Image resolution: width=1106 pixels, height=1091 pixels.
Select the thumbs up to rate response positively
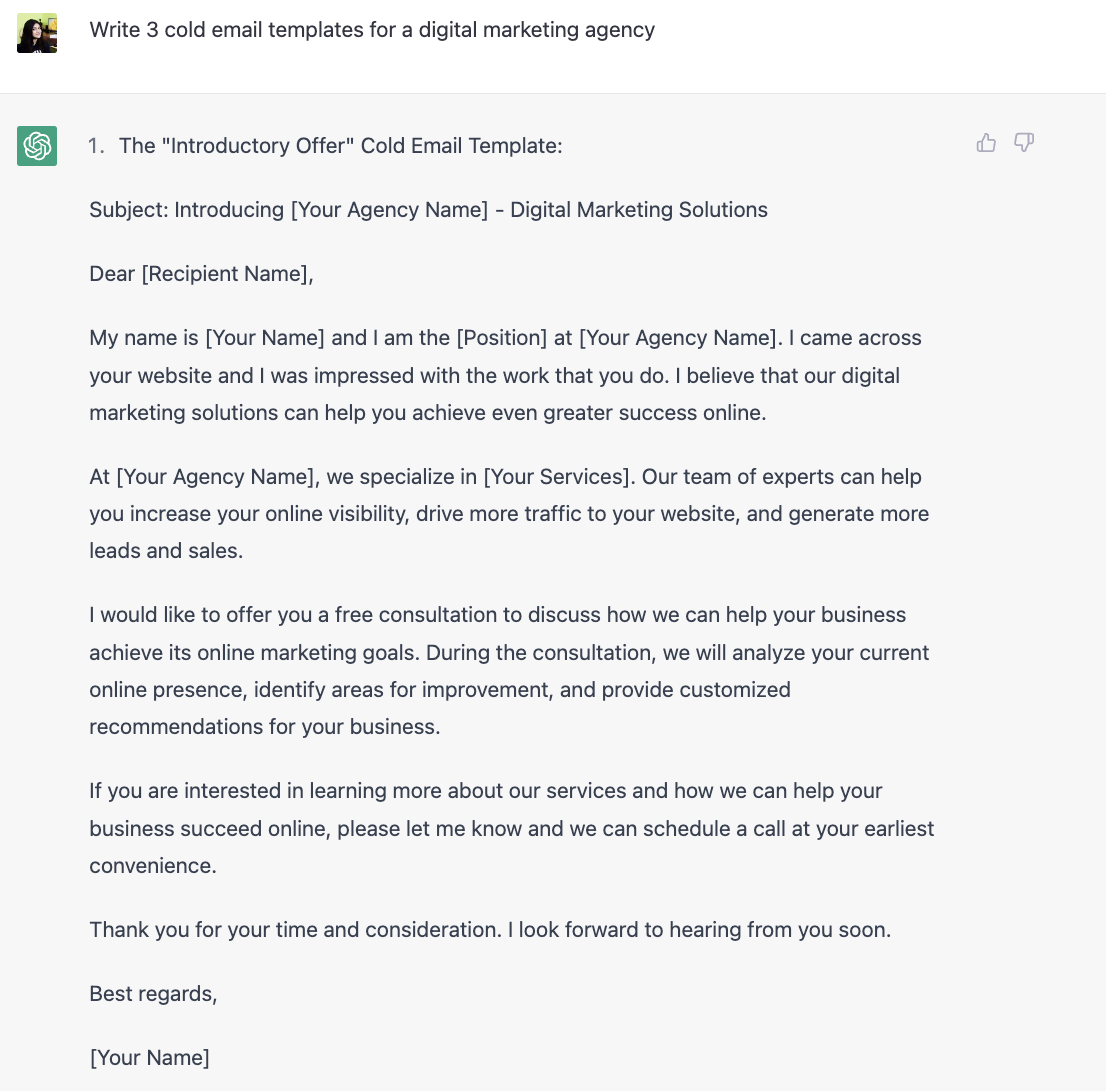tap(985, 143)
